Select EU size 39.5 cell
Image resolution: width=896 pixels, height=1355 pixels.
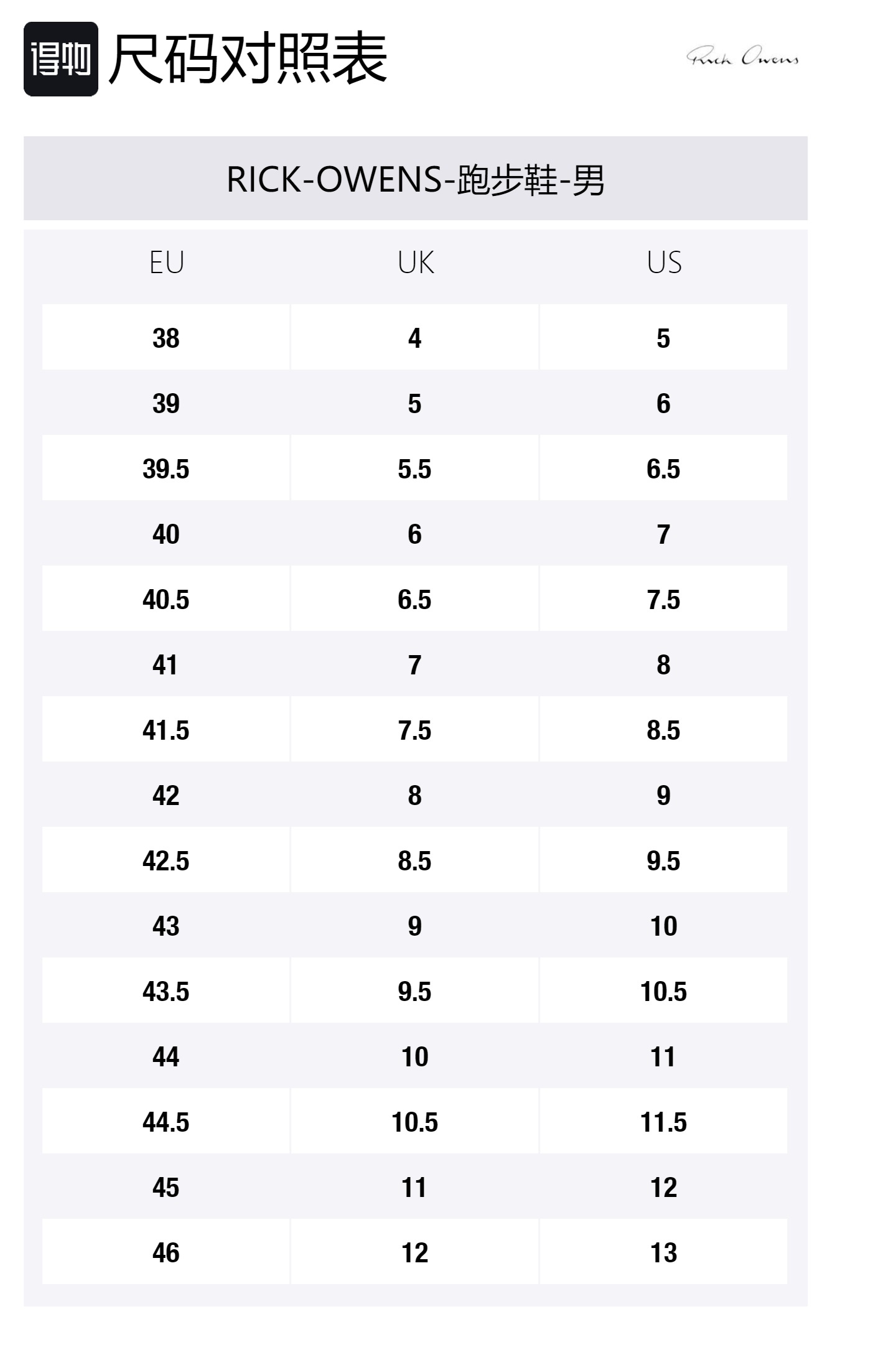click(166, 468)
